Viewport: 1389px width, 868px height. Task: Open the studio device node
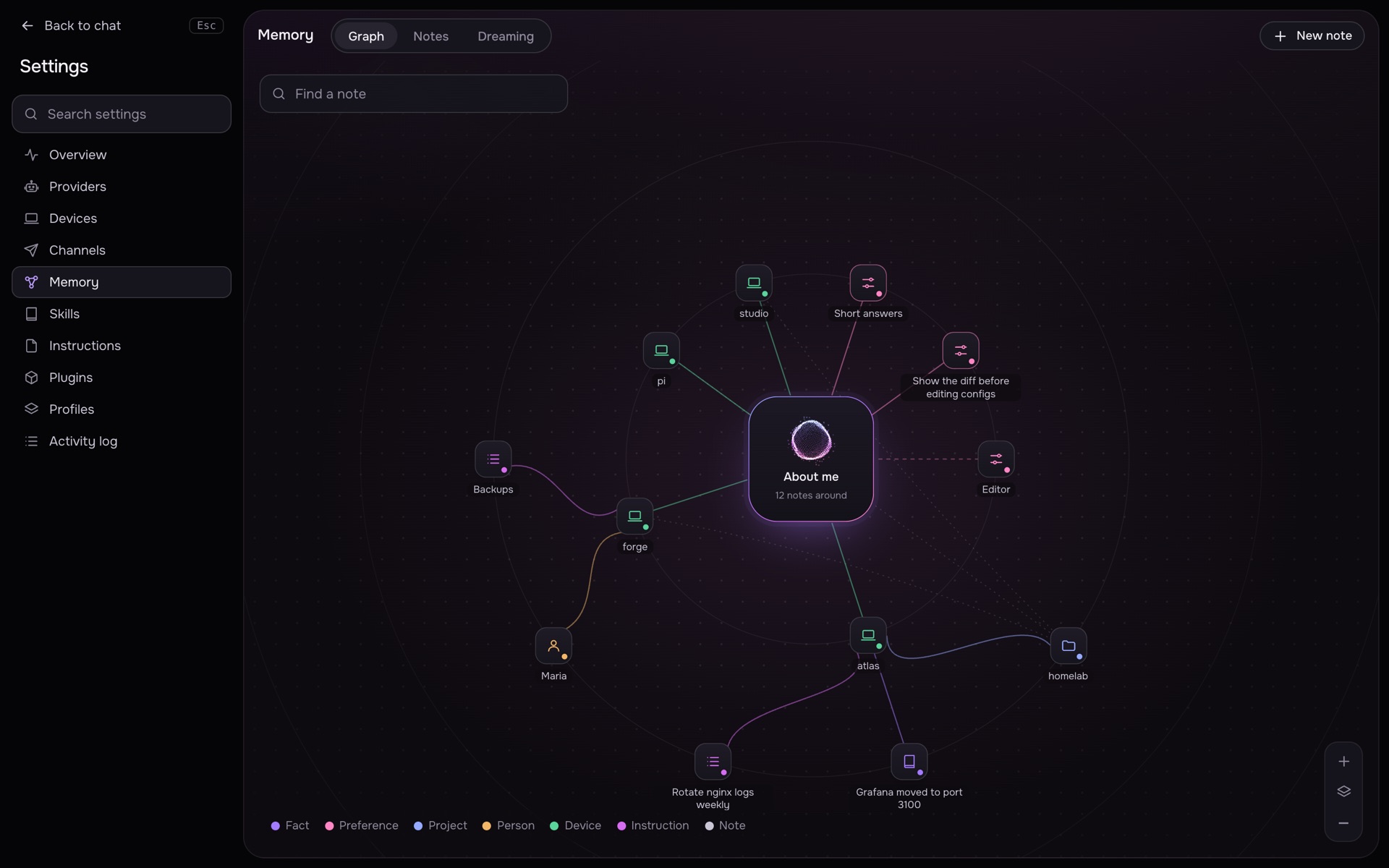754,283
